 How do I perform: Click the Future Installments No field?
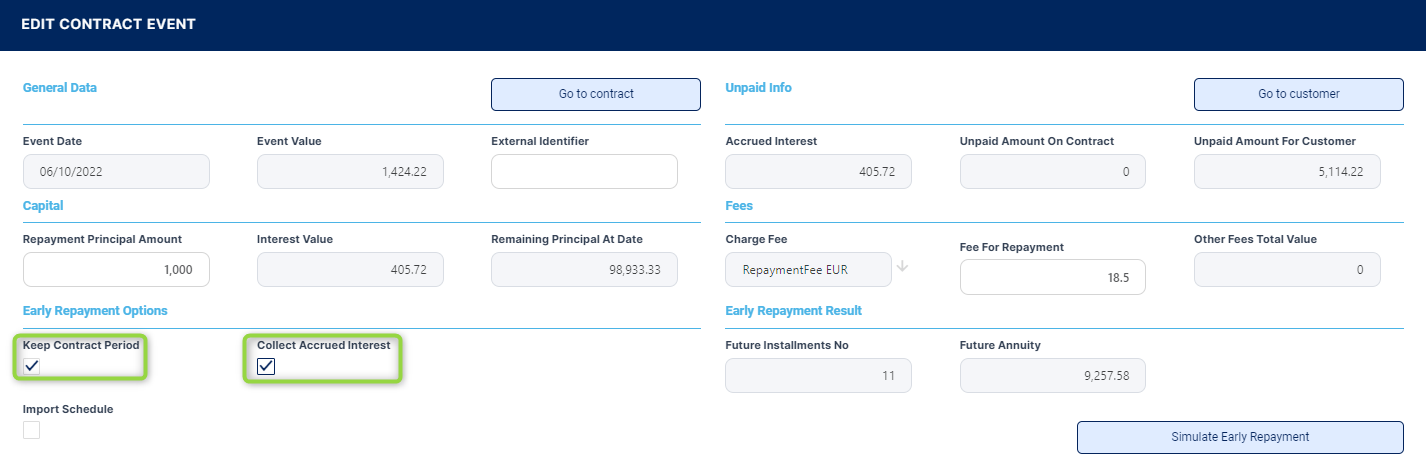(x=818, y=376)
